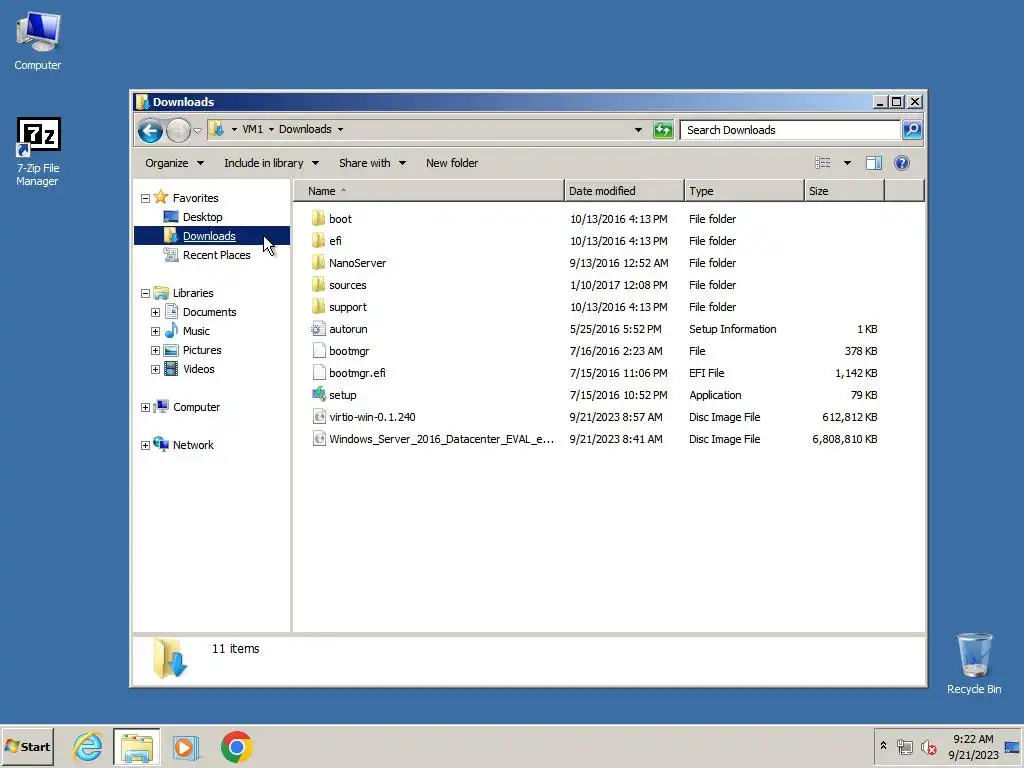The image size is (1024, 768).
Task: Select the autorun setup information file icon
Action: (x=318, y=328)
